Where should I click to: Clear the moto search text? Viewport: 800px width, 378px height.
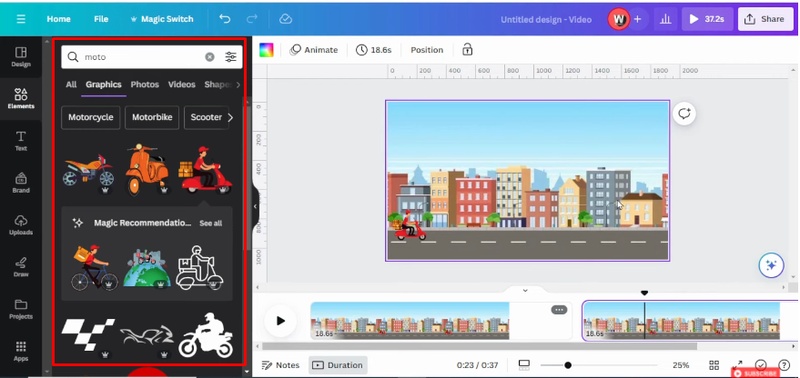210,57
